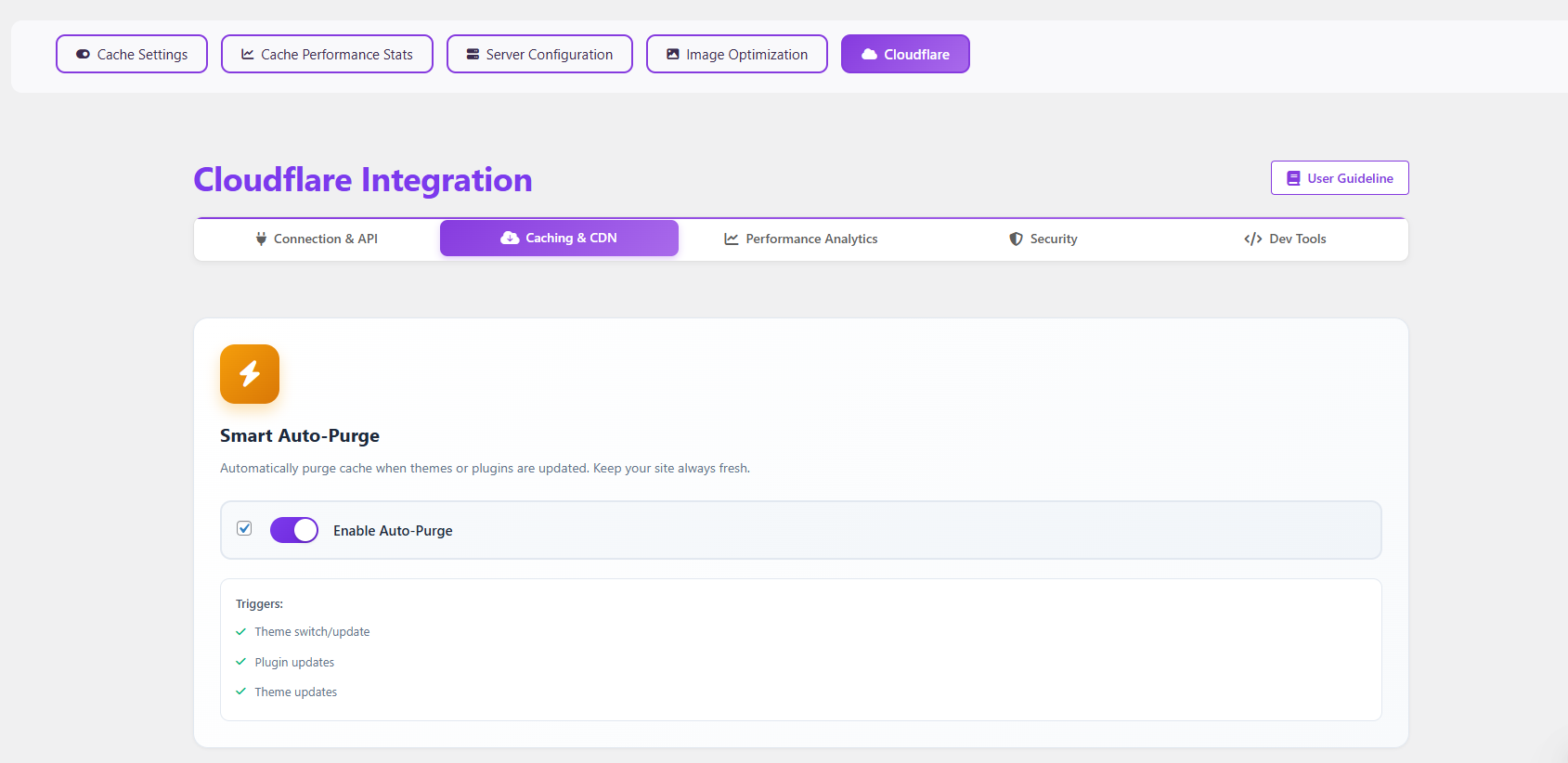Click the orange lightning bolt Smart Auto-Purge icon
Screen dimensions: 1568x763
(250, 374)
